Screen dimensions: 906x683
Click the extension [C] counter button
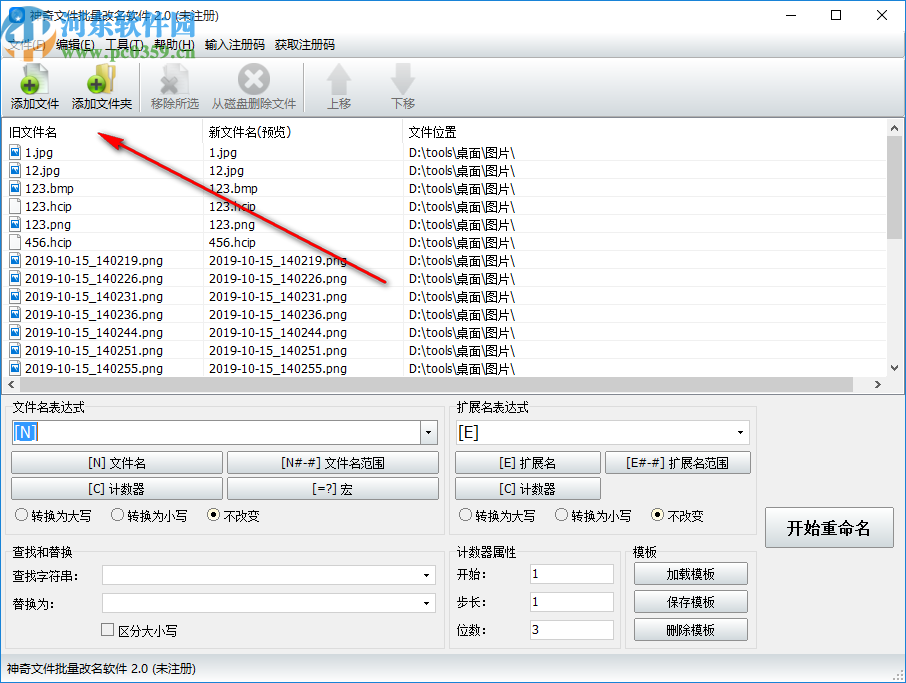coord(528,489)
